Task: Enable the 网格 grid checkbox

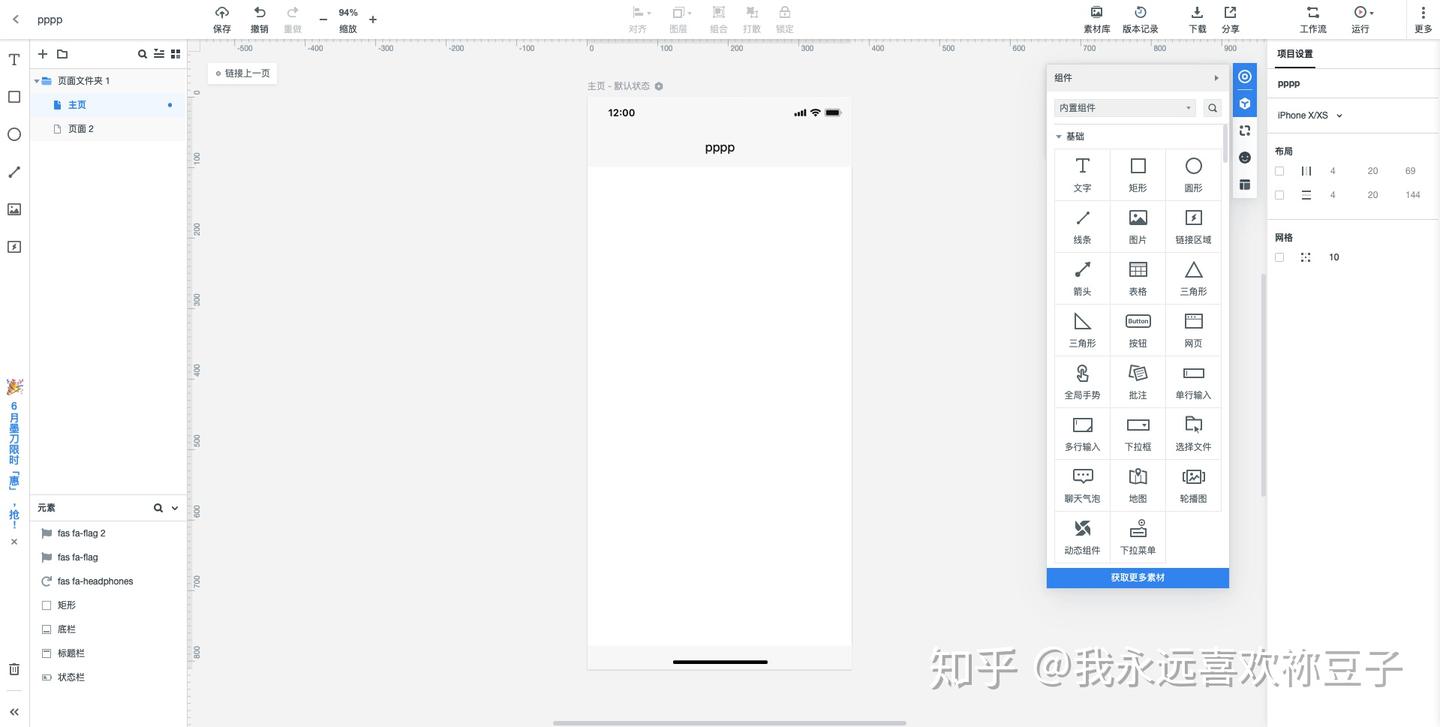Action: tap(1279, 257)
